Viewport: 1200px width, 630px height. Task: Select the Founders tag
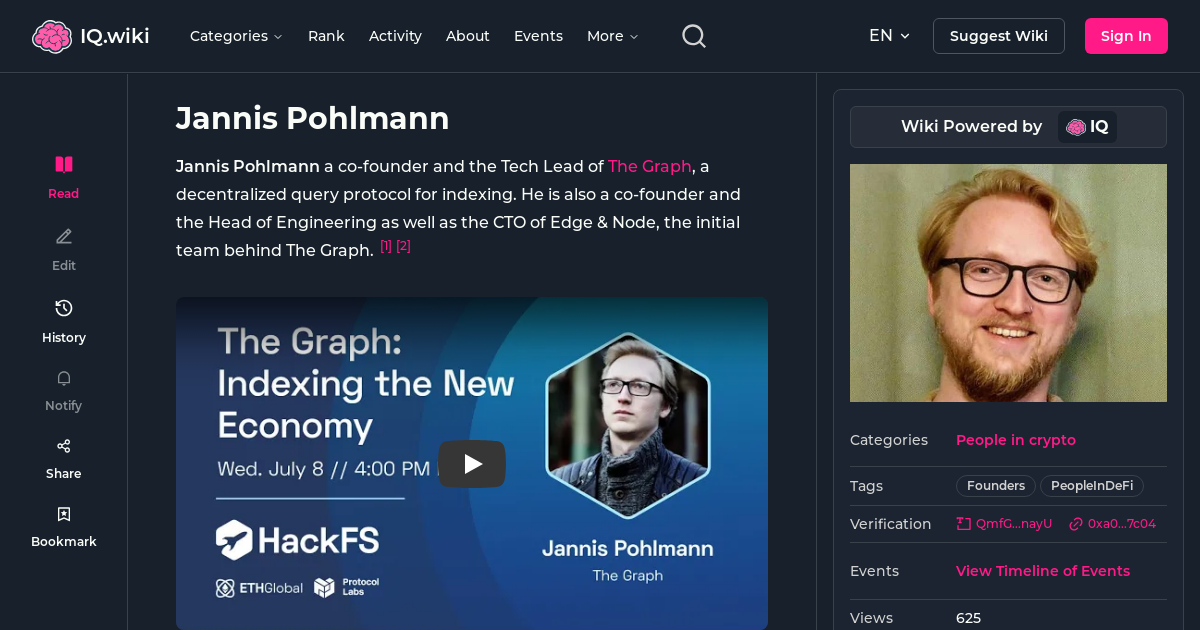[995, 486]
